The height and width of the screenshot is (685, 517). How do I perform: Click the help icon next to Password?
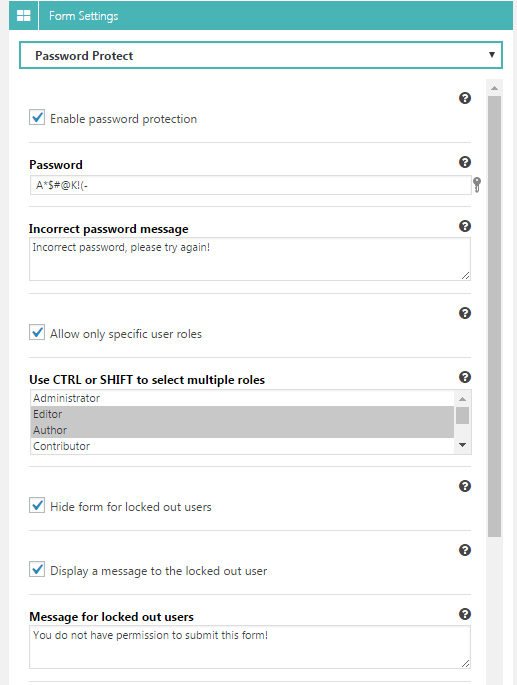465,162
